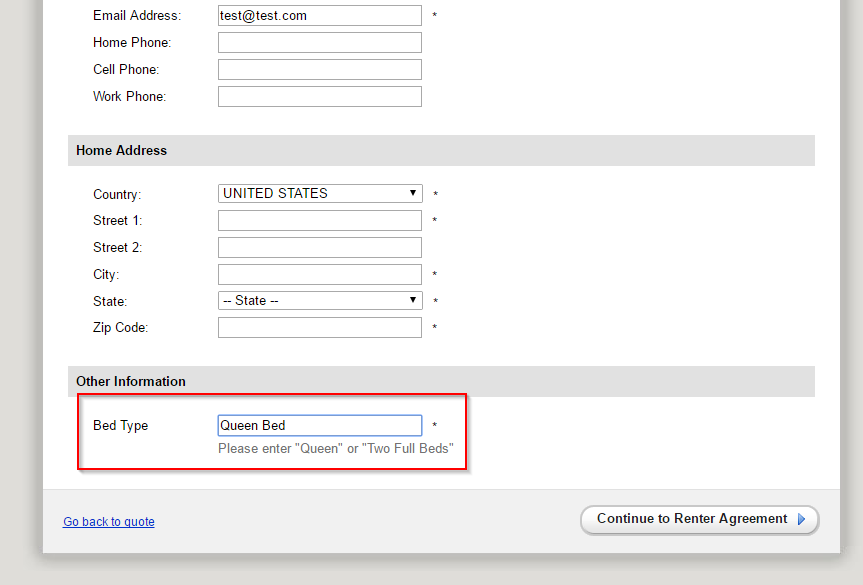Focus the Street 2 text box
Viewport: 863px width, 585px height.
pos(319,248)
